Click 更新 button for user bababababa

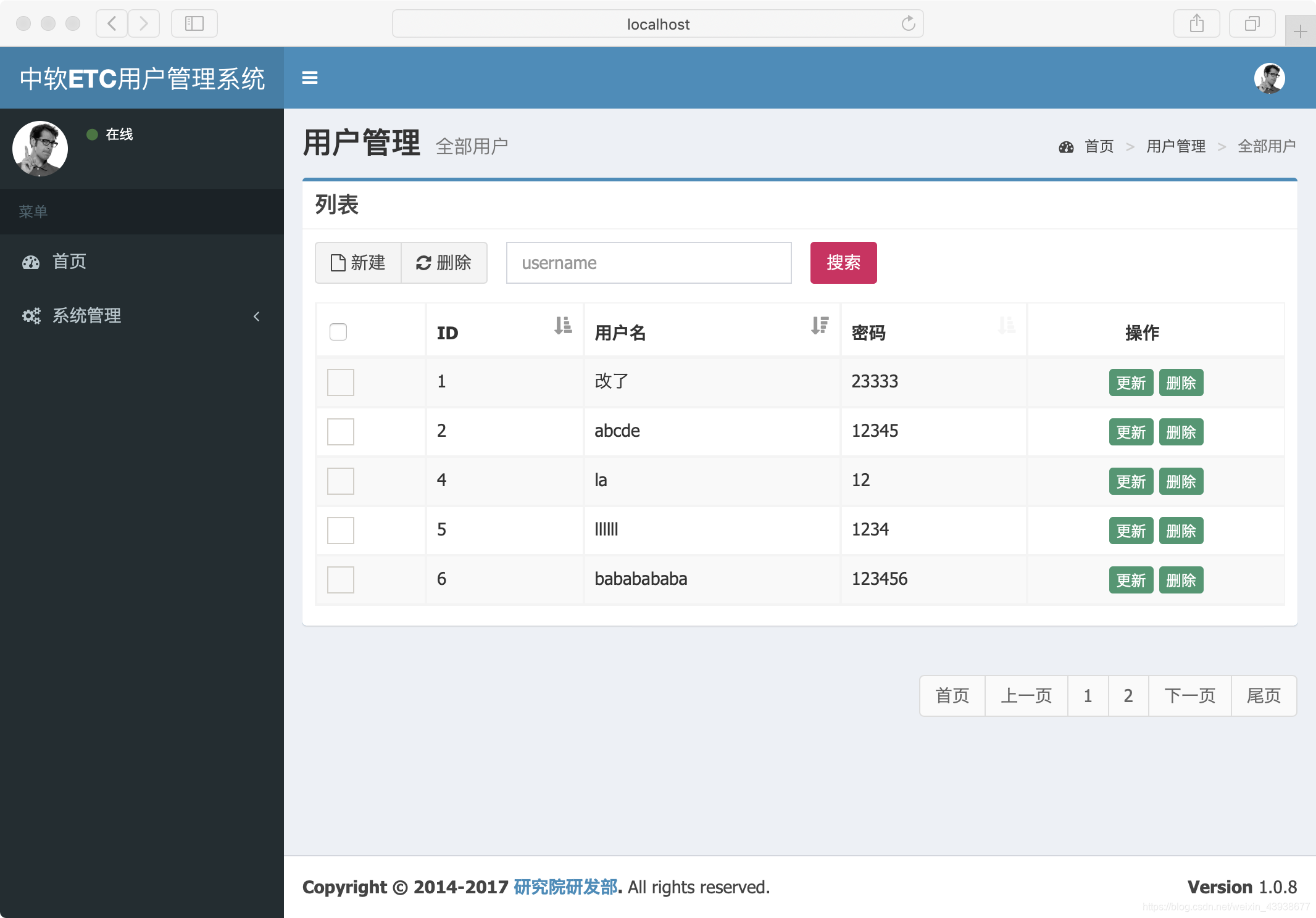[1130, 579]
